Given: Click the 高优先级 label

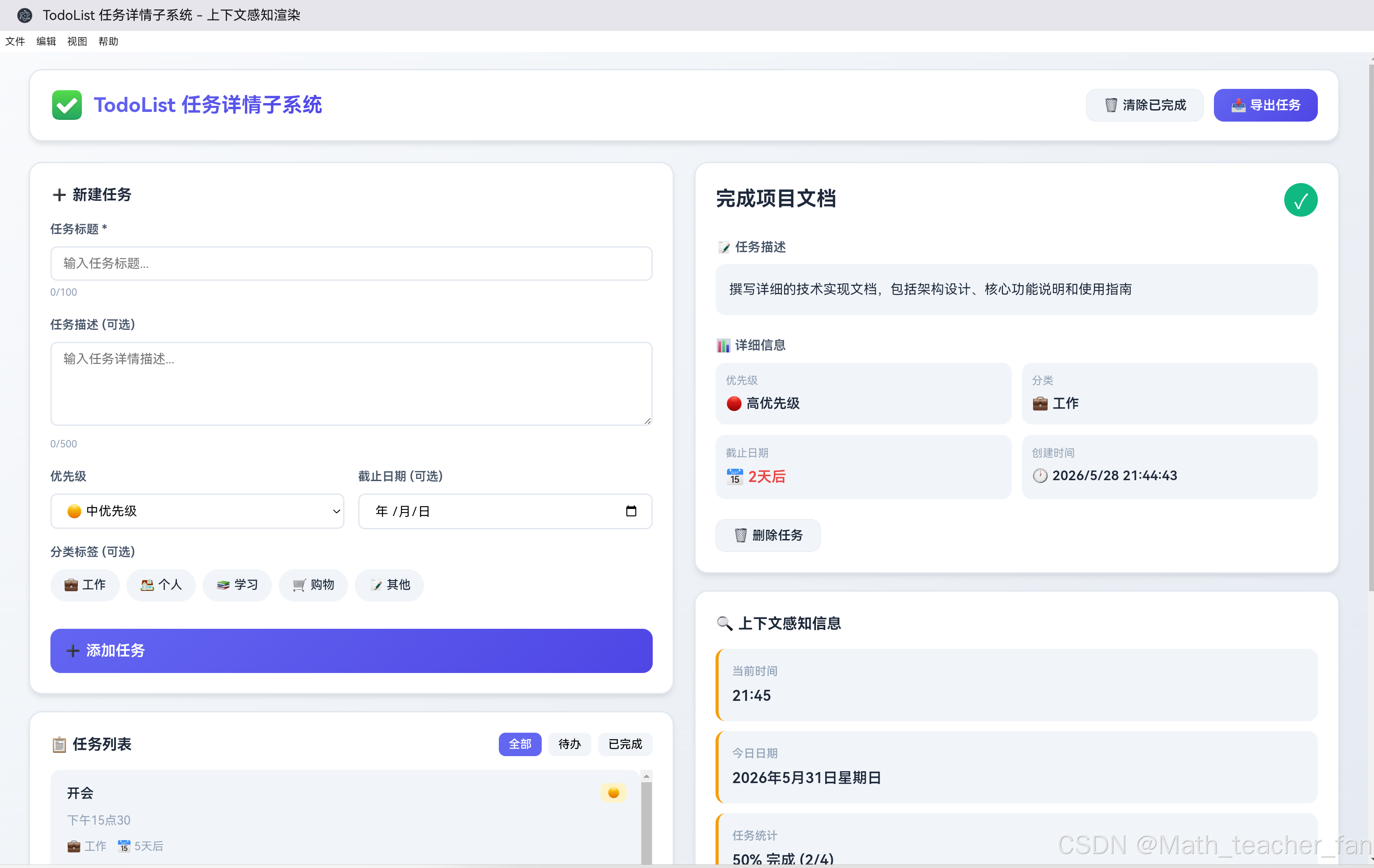Looking at the screenshot, I should (x=773, y=403).
